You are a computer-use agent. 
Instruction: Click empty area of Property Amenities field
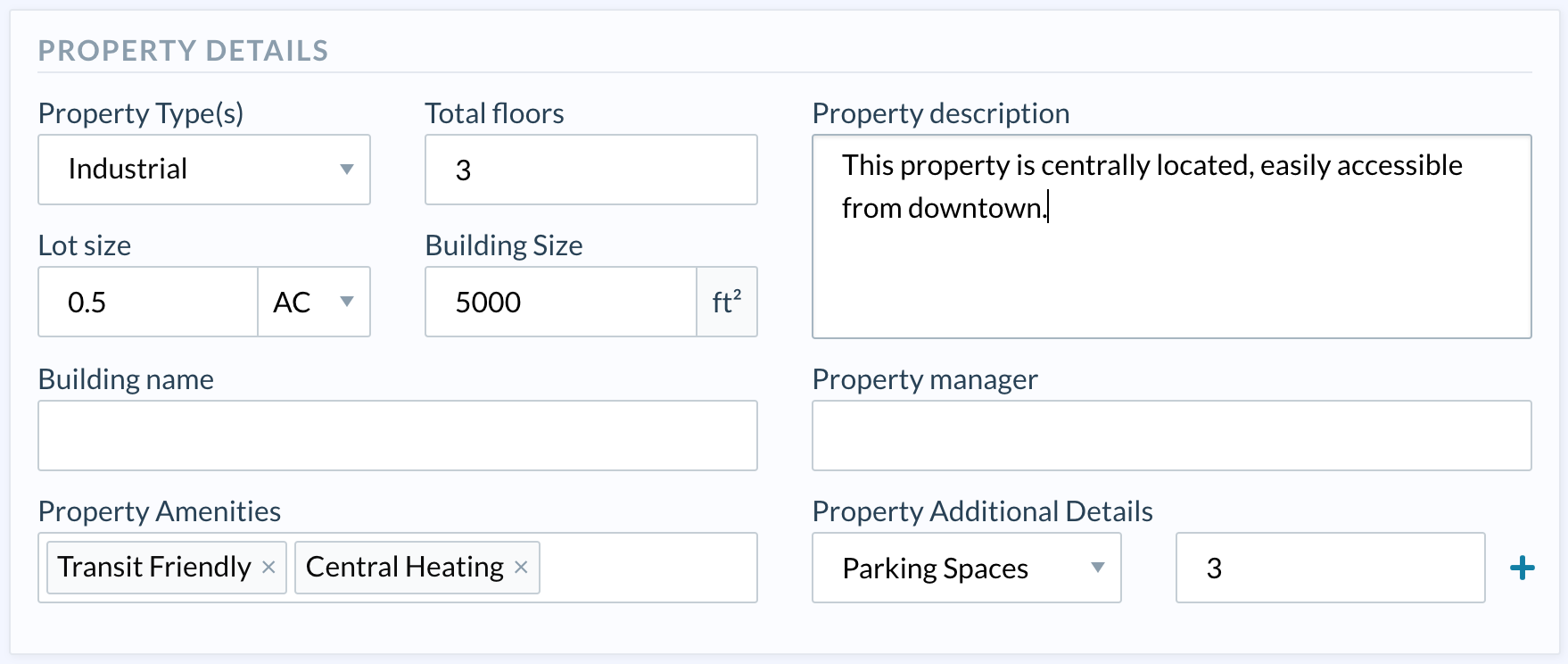(648, 568)
